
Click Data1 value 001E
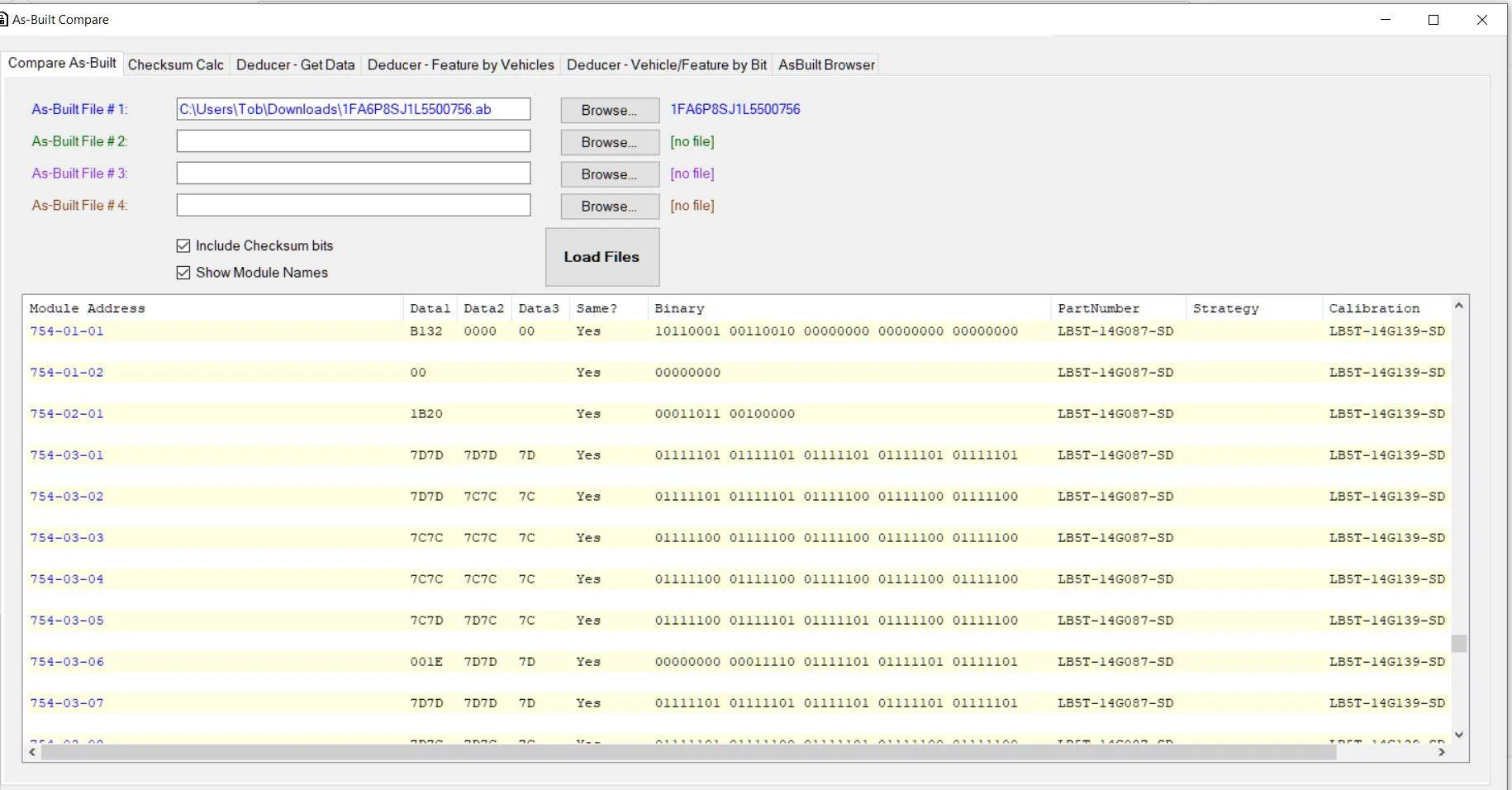(426, 662)
